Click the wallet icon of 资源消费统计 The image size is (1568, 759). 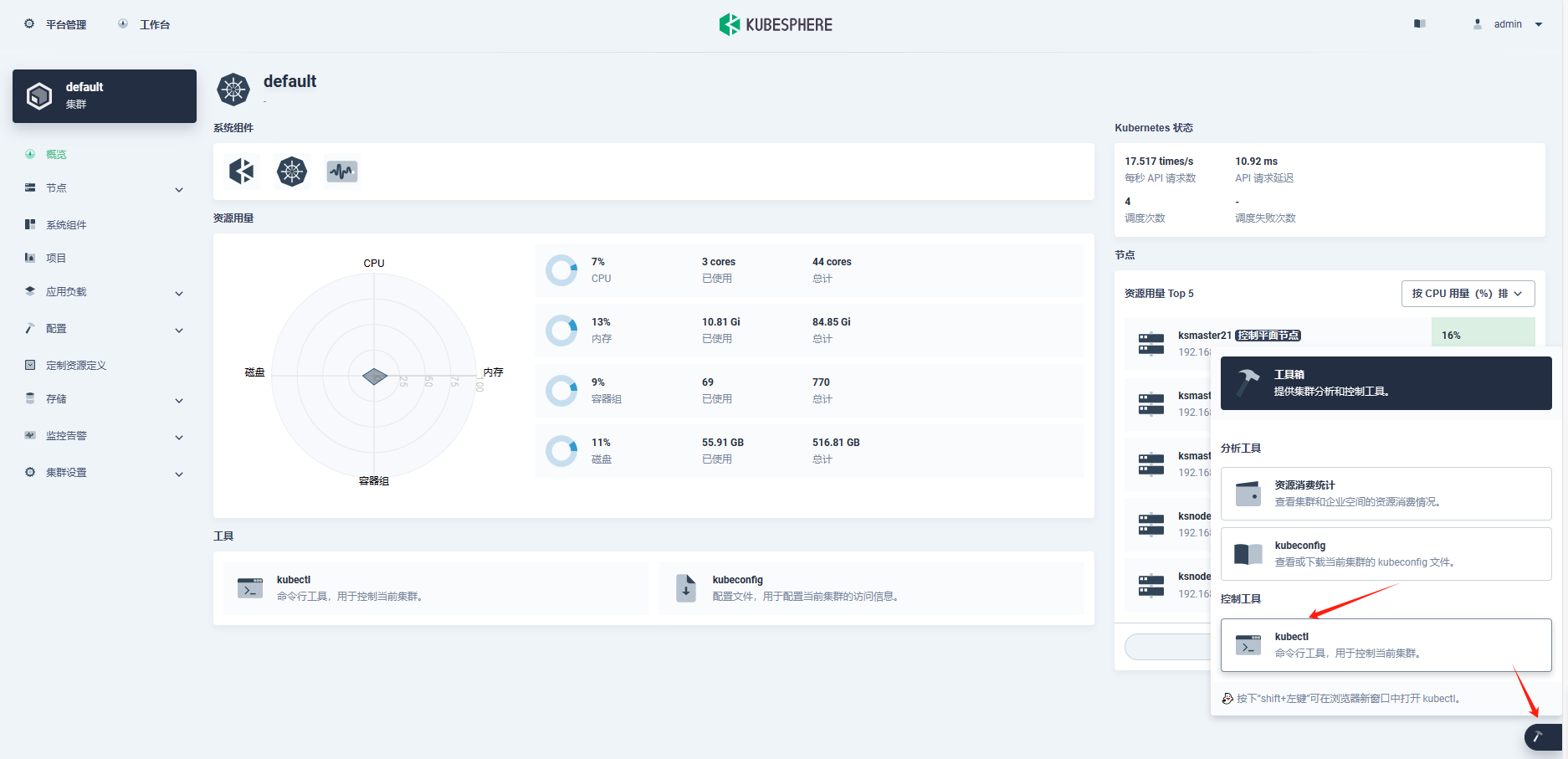[1248, 494]
